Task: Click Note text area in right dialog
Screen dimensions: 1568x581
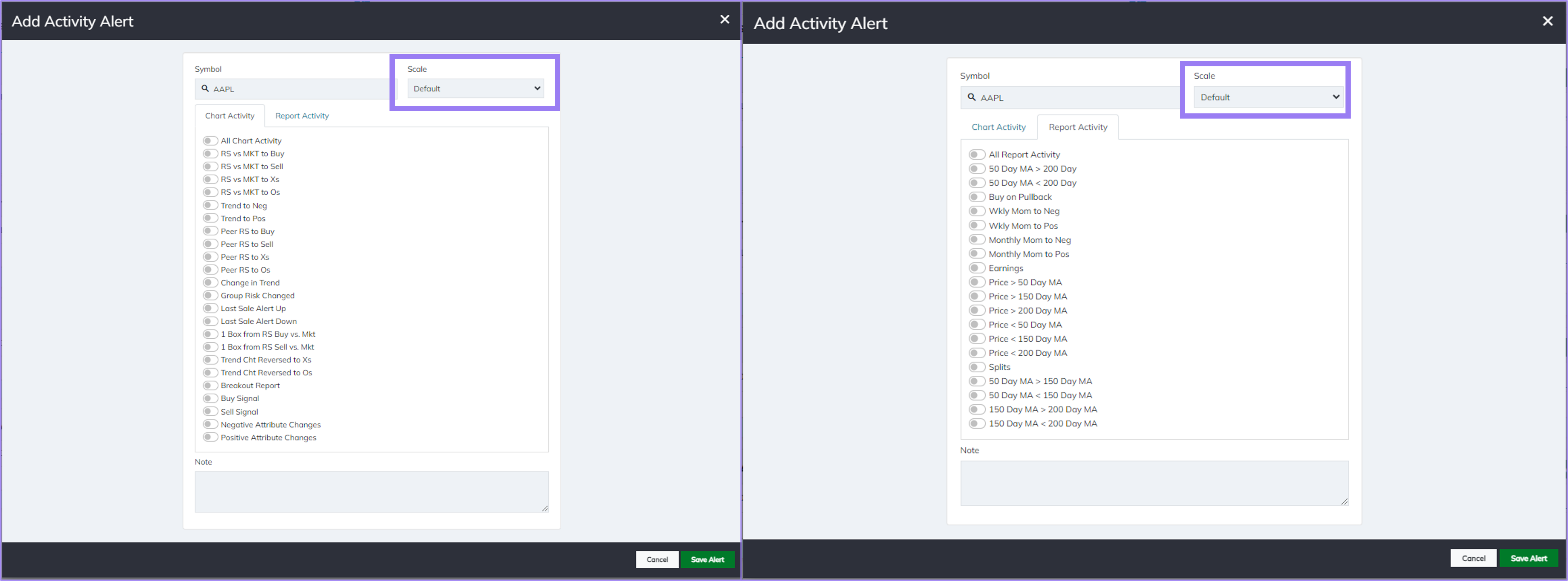Action: click(x=1154, y=483)
